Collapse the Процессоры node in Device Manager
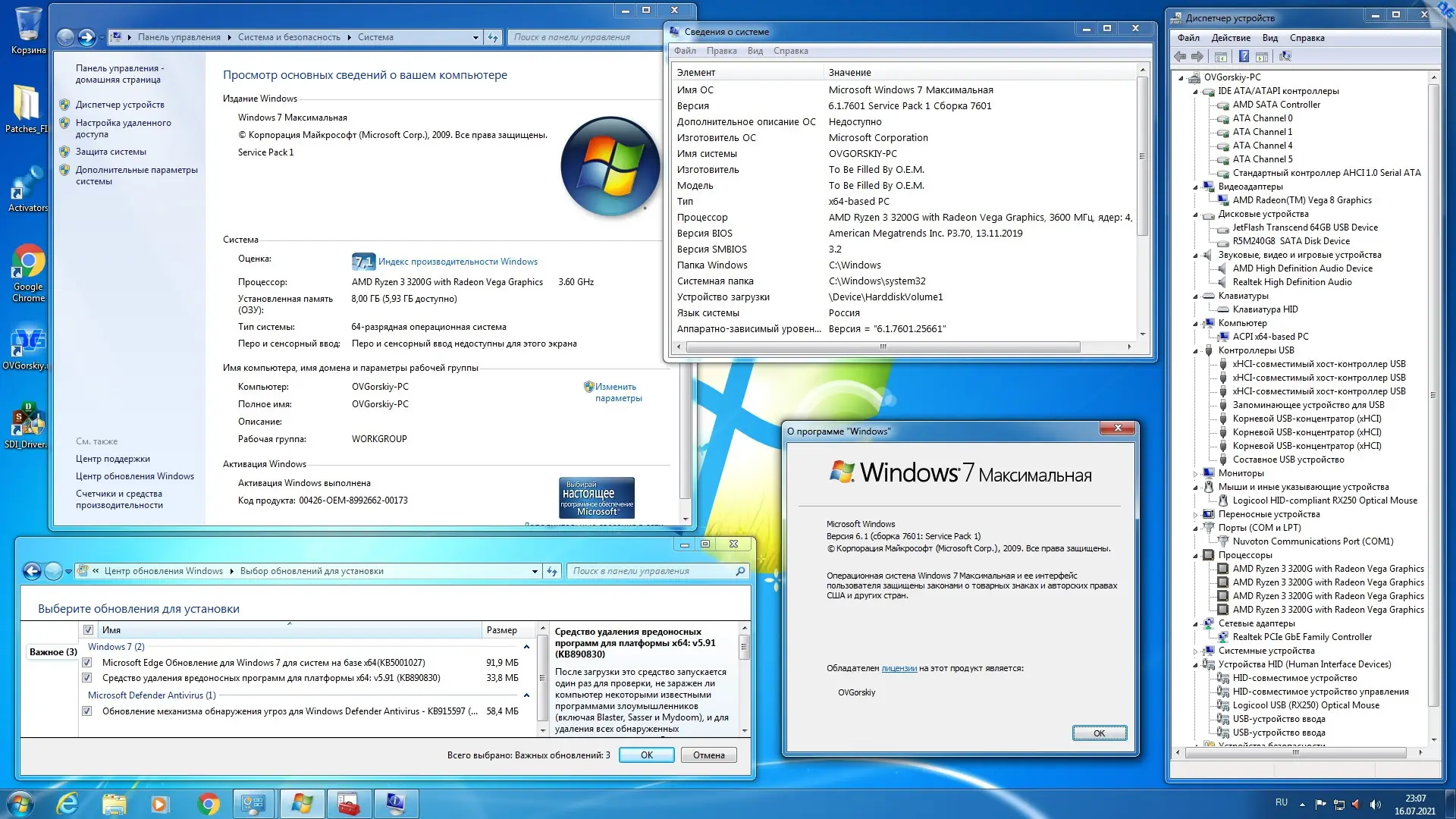 [x=1196, y=556]
